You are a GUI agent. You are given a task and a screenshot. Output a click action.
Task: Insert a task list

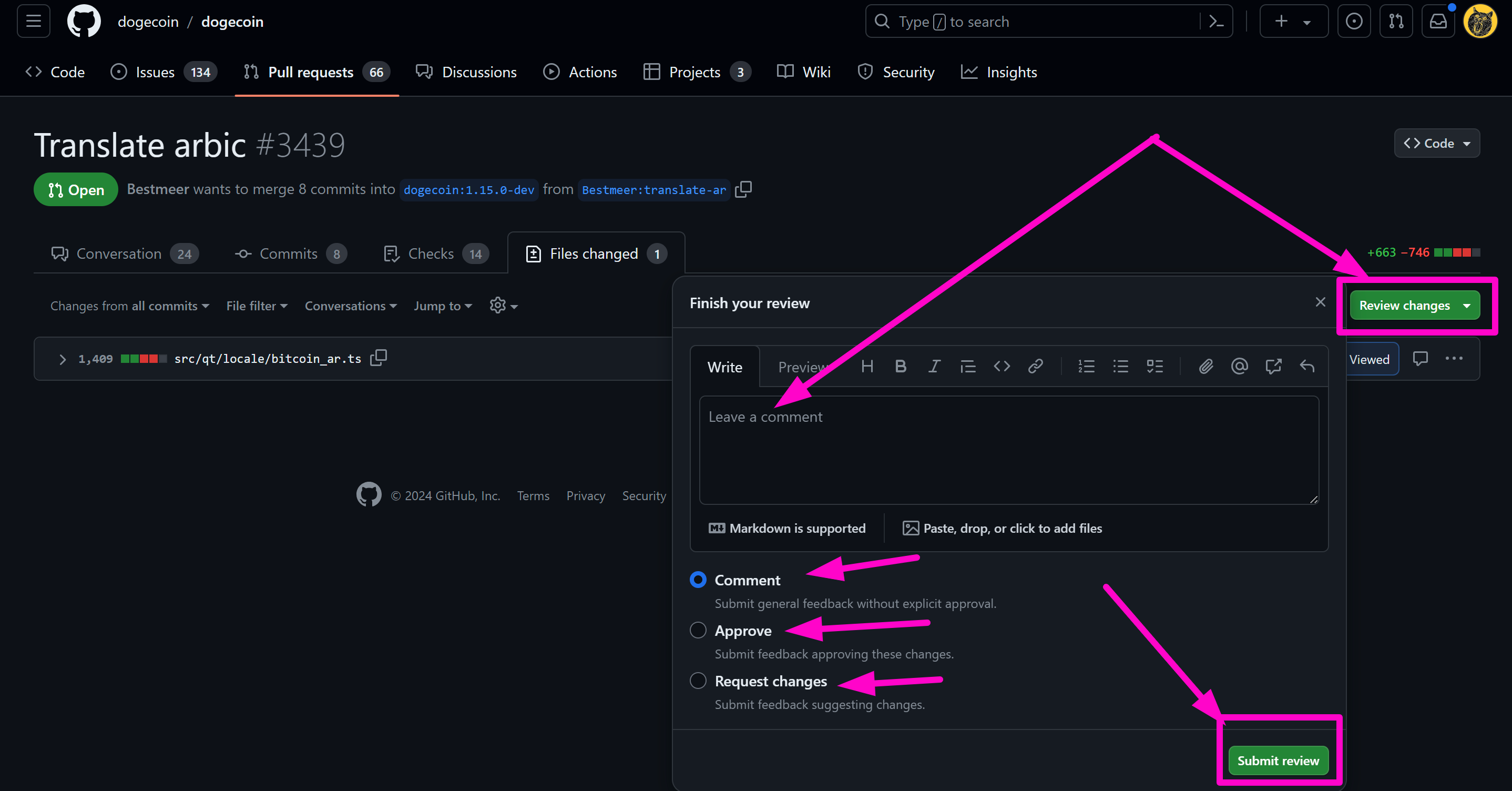[1155, 367]
